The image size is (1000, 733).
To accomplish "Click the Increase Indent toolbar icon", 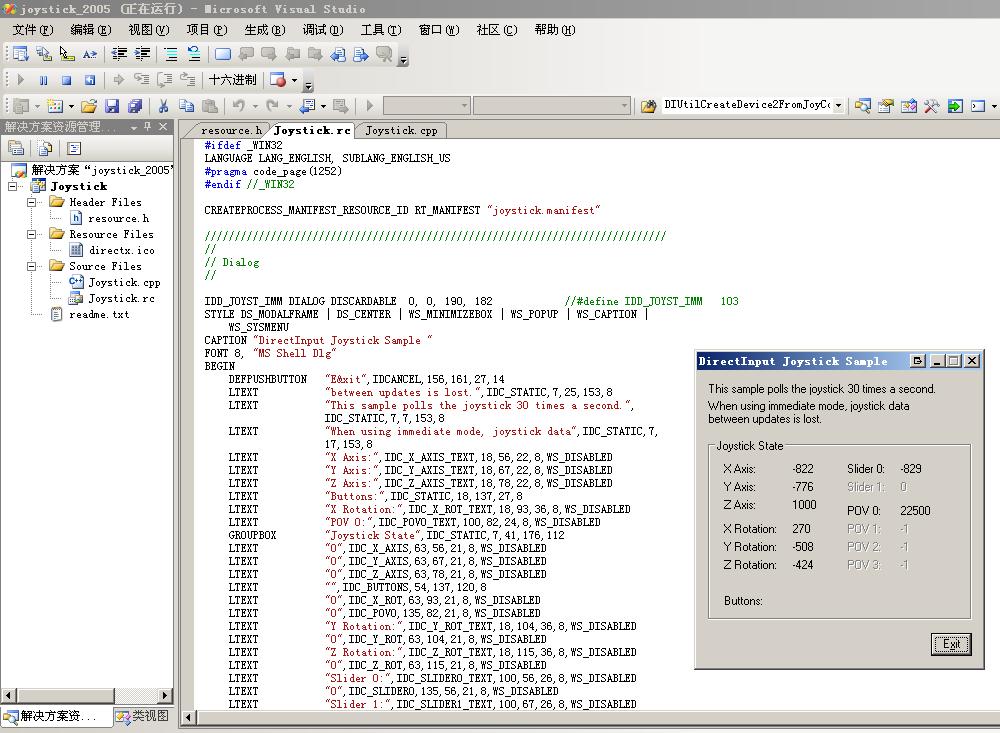I will pos(142,54).
